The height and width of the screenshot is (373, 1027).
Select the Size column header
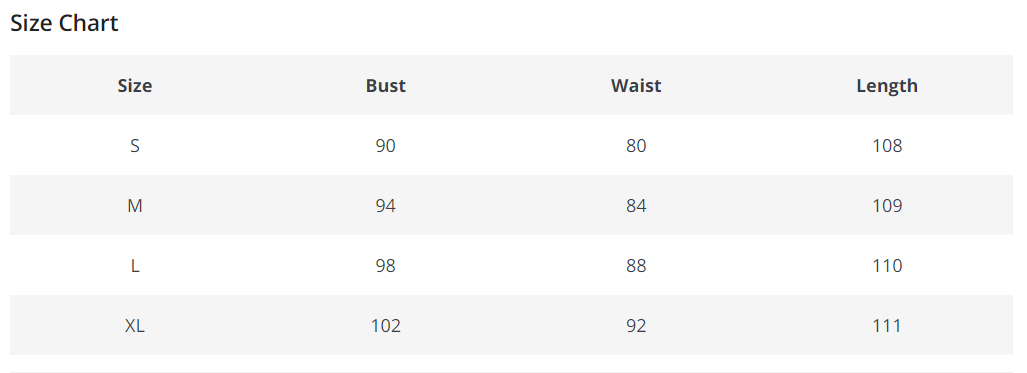point(135,85)
